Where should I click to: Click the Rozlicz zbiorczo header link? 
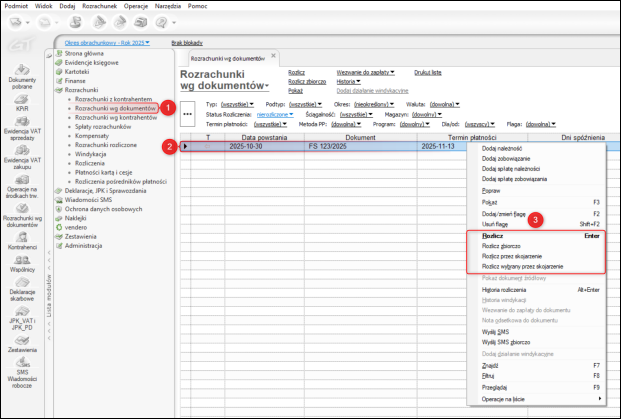tap(307, 82)
